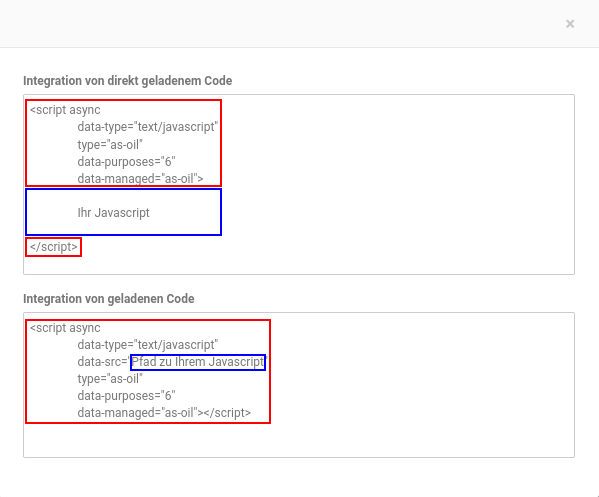Click 'data-managed="as-oil"></script>' in second box
This screenshot has width=599, height=497.
(164, 413)
